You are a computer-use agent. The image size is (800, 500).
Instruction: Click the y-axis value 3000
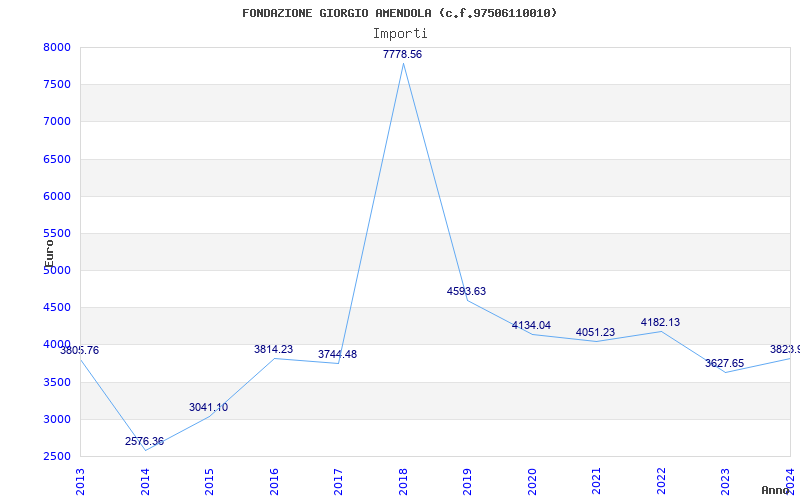57,420
